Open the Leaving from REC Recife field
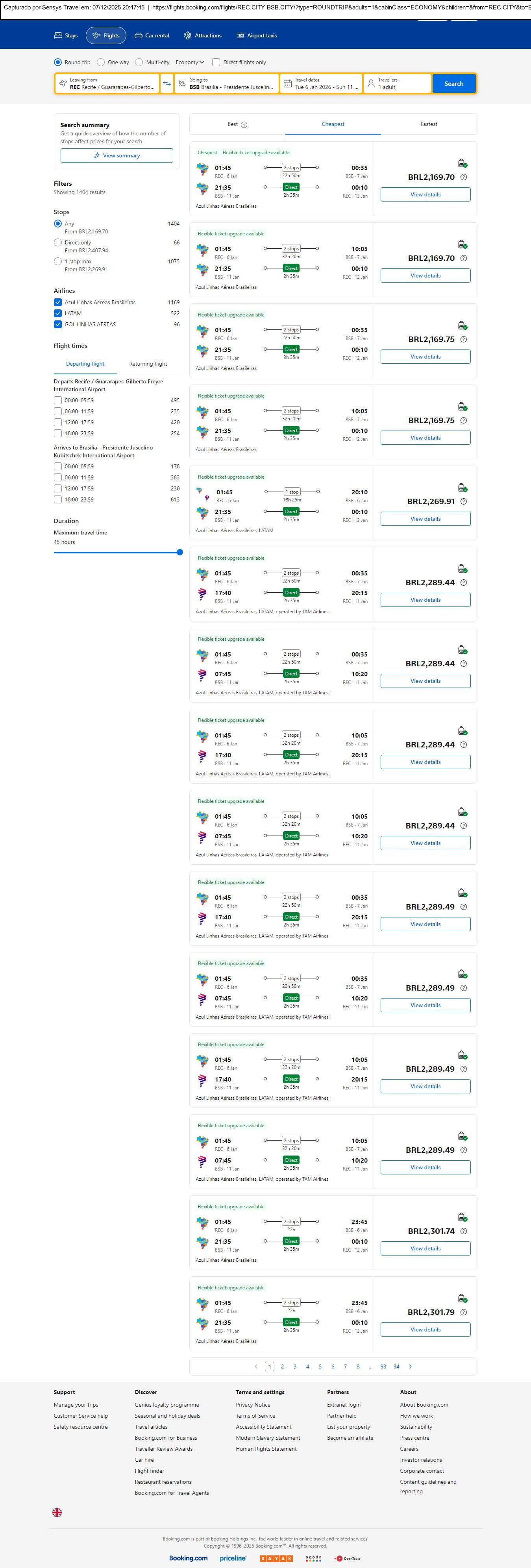 point(107,83)
